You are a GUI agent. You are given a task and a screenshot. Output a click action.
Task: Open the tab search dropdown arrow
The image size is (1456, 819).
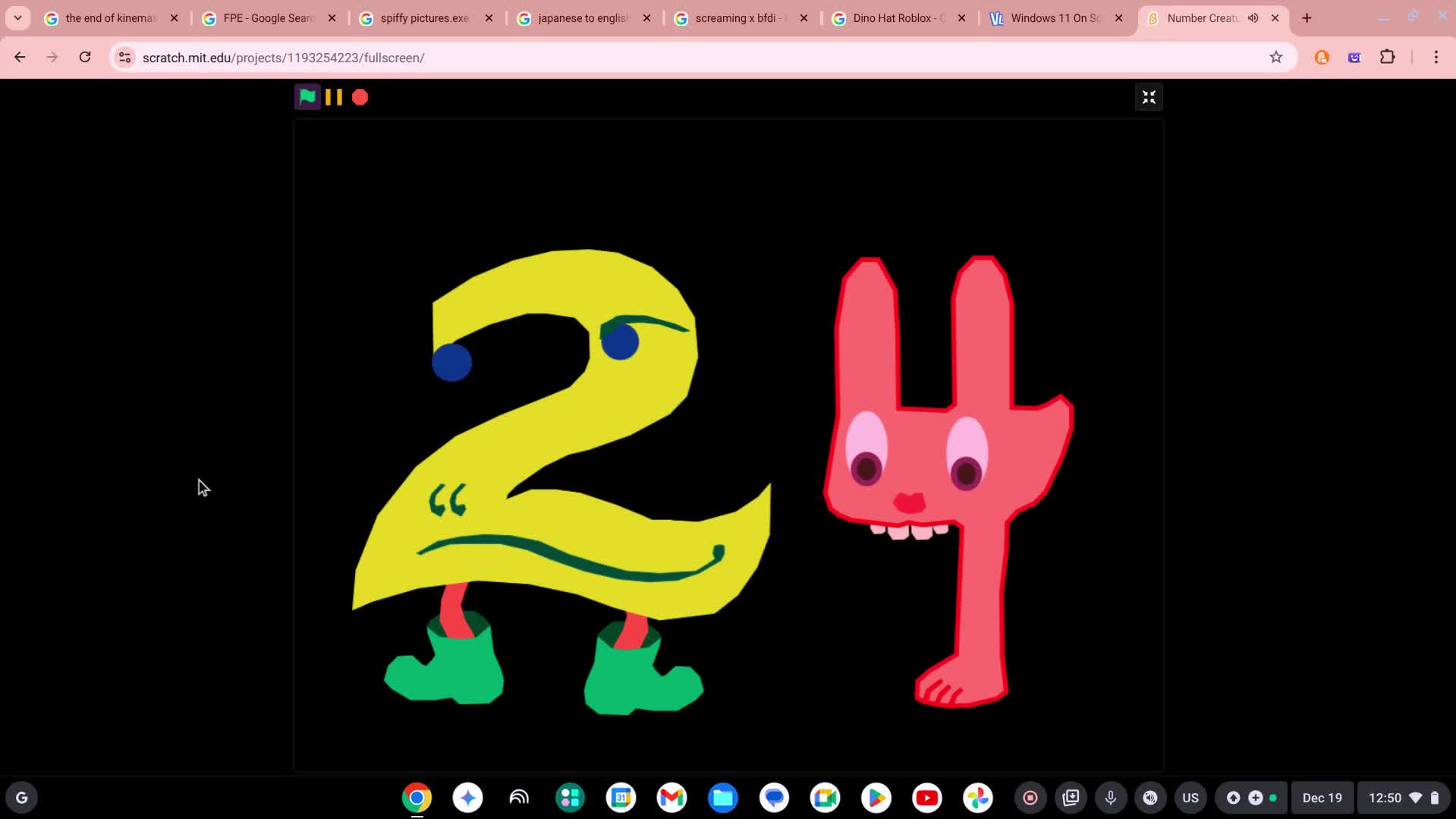[x=17, y=17]
